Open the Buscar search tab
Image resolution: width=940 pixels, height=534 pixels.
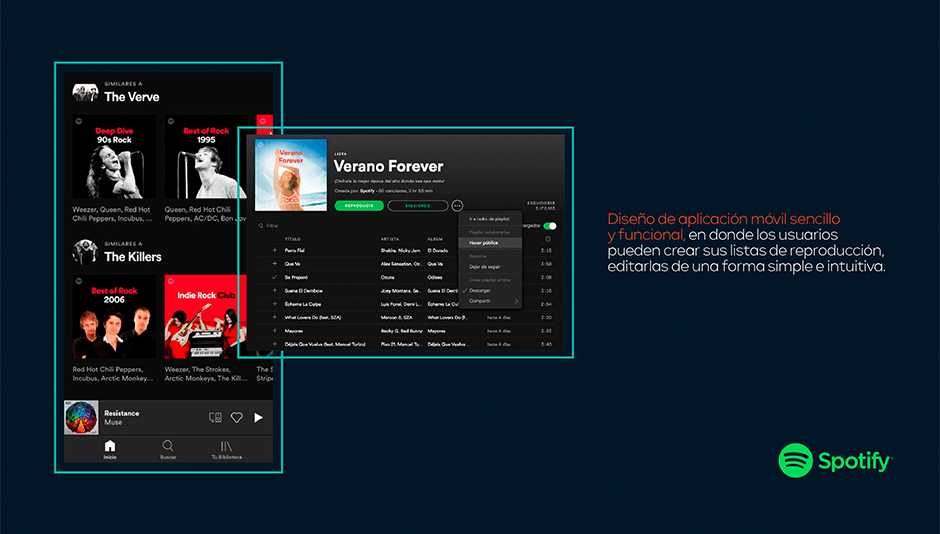(168, 449)
